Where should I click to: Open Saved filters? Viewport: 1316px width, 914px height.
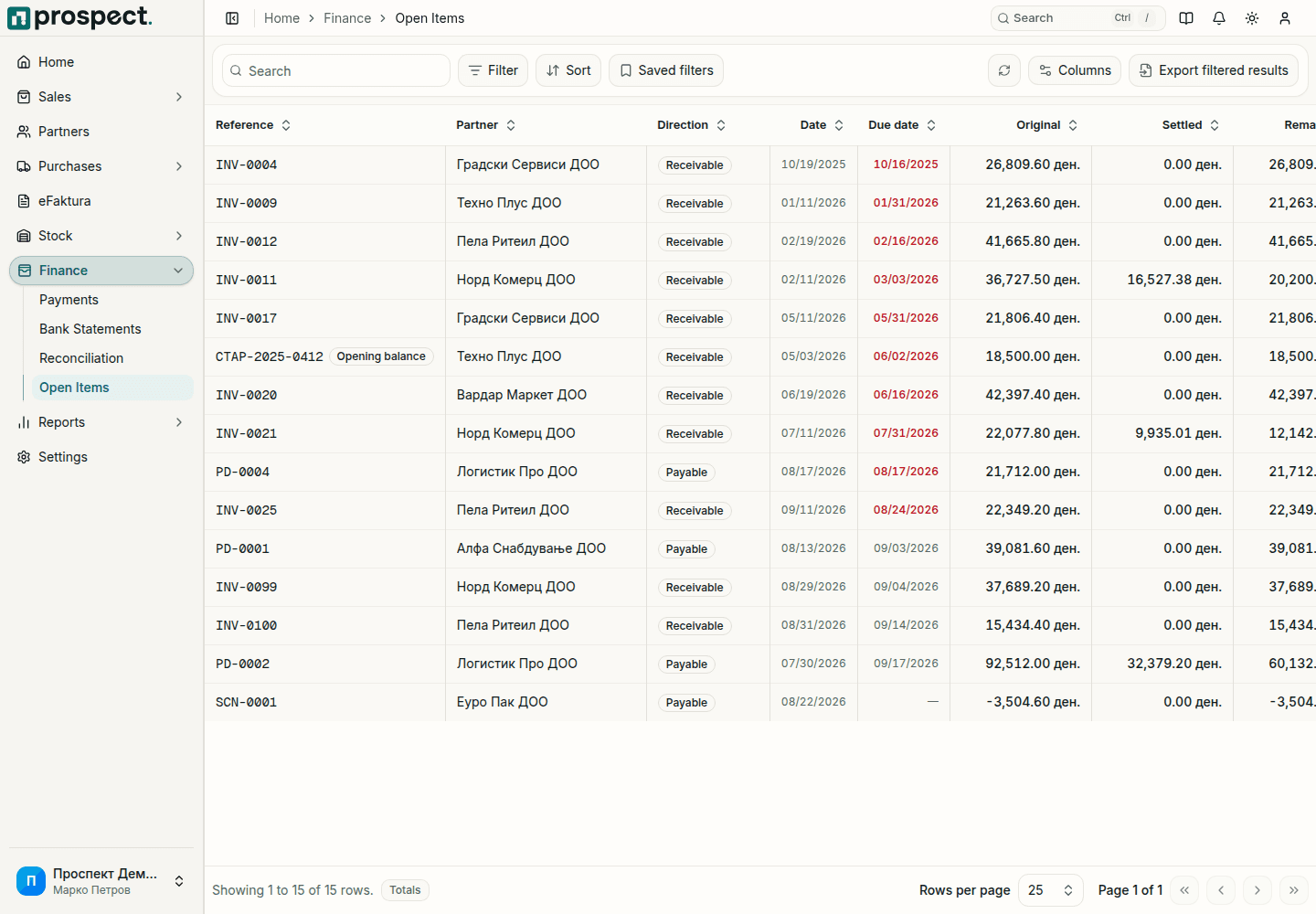tap(666, 70)
